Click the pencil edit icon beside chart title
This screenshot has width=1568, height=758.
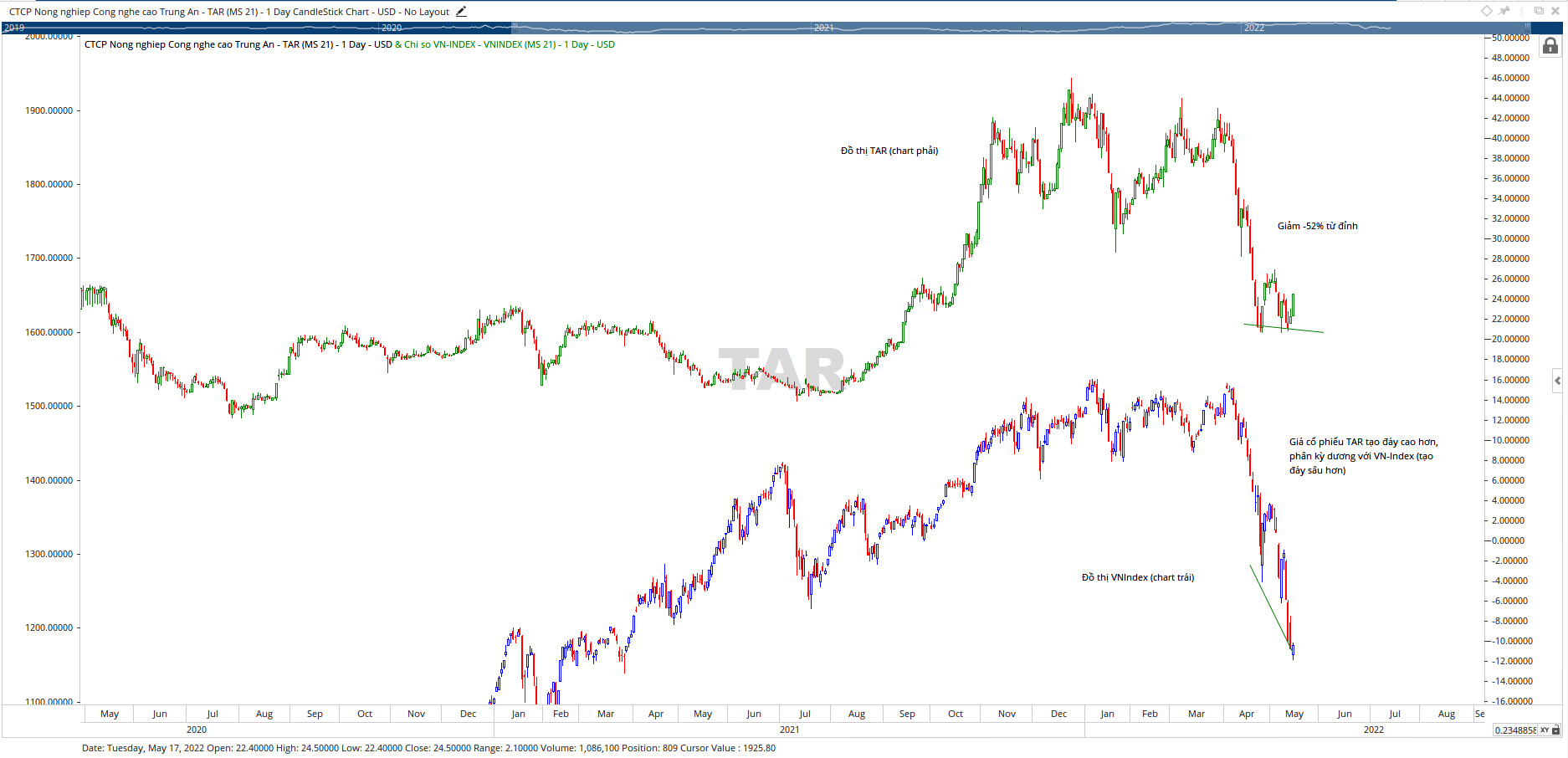pyautogui.click(x=461, y=12)
